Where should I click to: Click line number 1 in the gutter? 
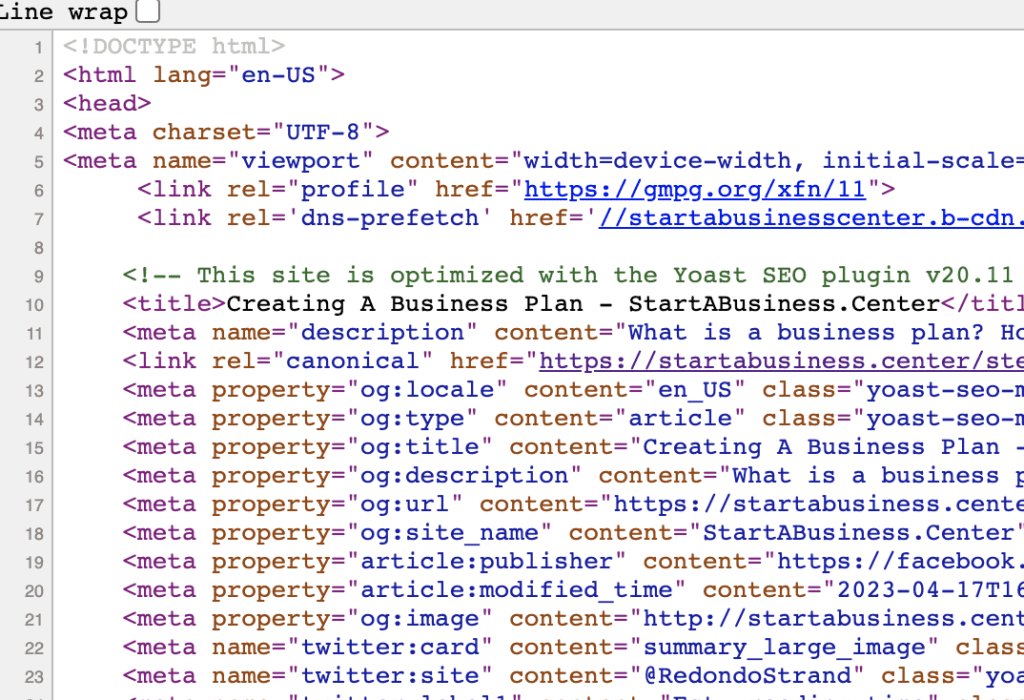point(38,46)
